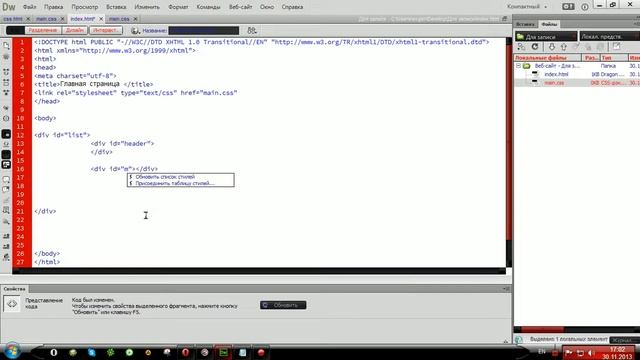Open the Компактный workspace dropdown

pyautogui.click(x=527, y=7)
